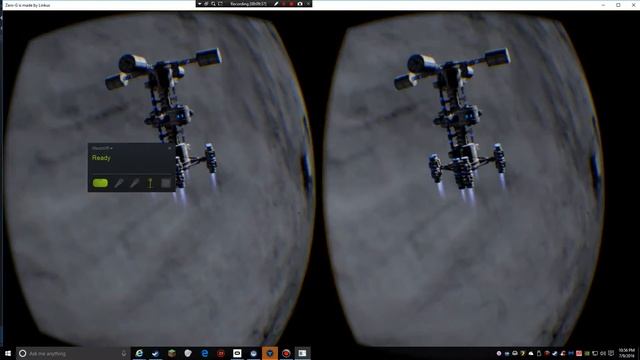
Task: Click the Steam system tray icon
Action: click(x=555, y=353)
